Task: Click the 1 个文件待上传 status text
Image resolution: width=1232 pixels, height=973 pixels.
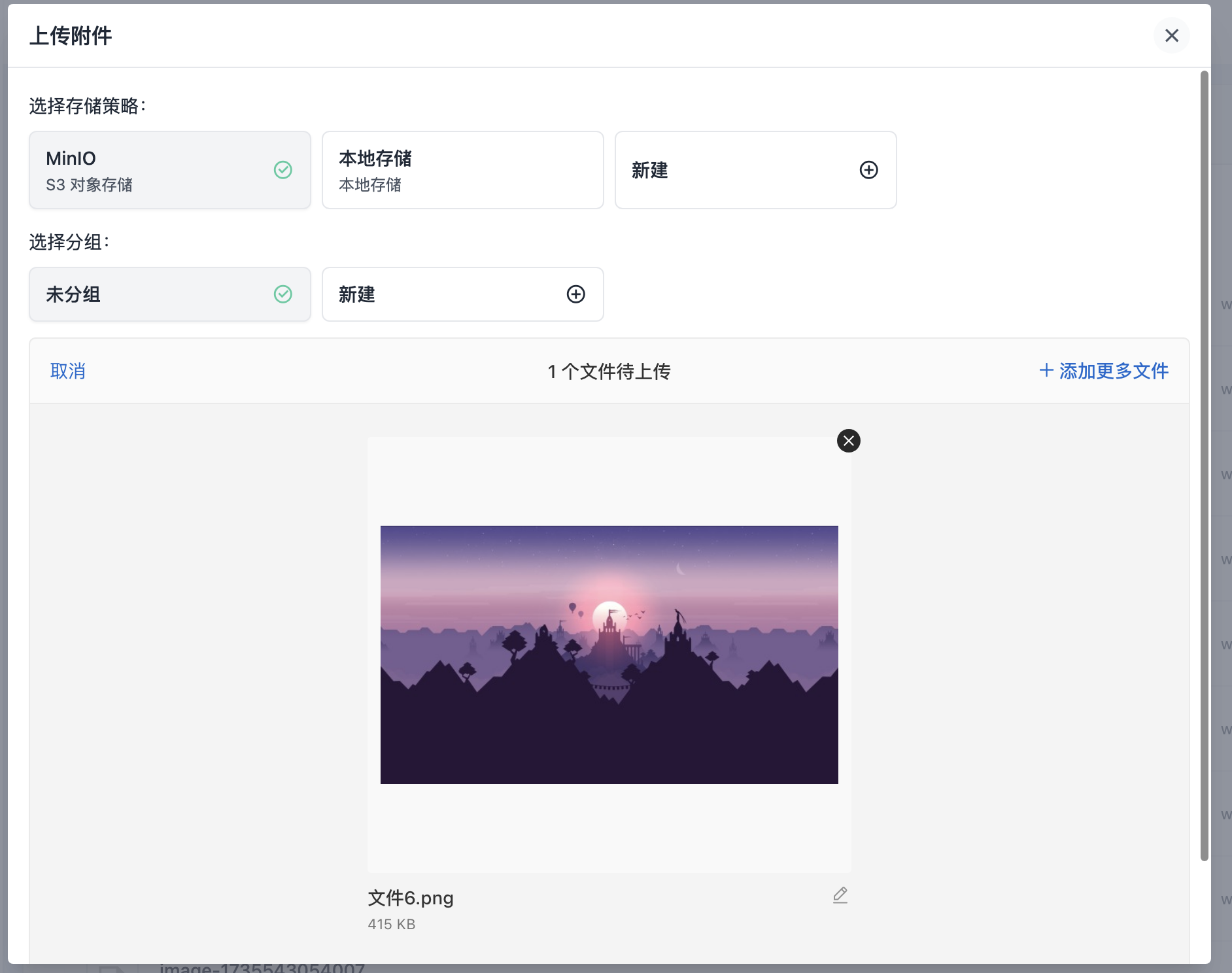Action: coord(609,371)
